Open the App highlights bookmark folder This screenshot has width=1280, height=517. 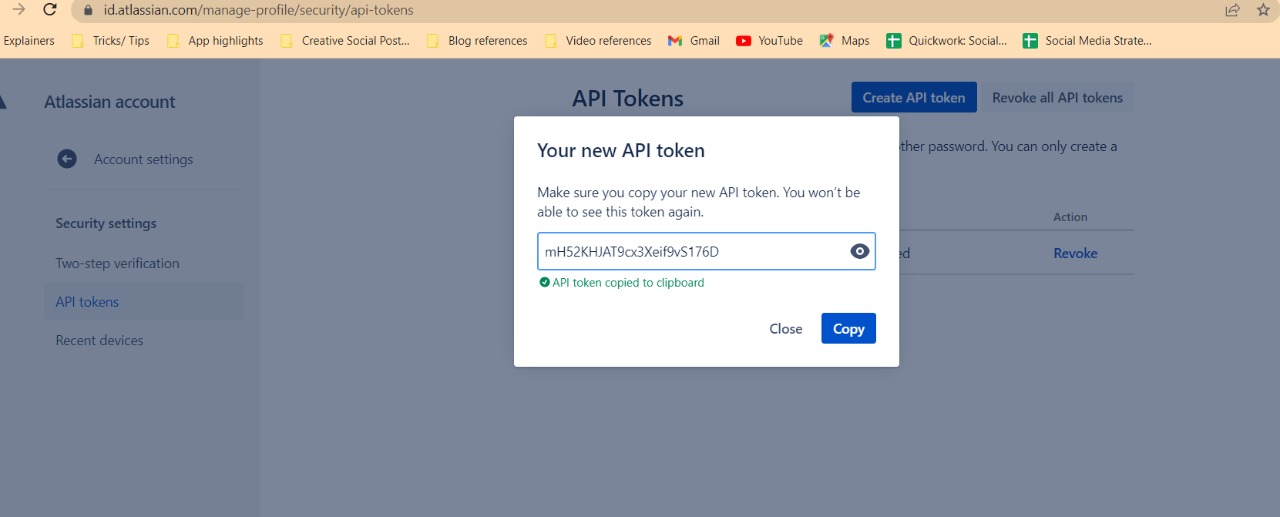pyautogui.click(x=214, y=41)
